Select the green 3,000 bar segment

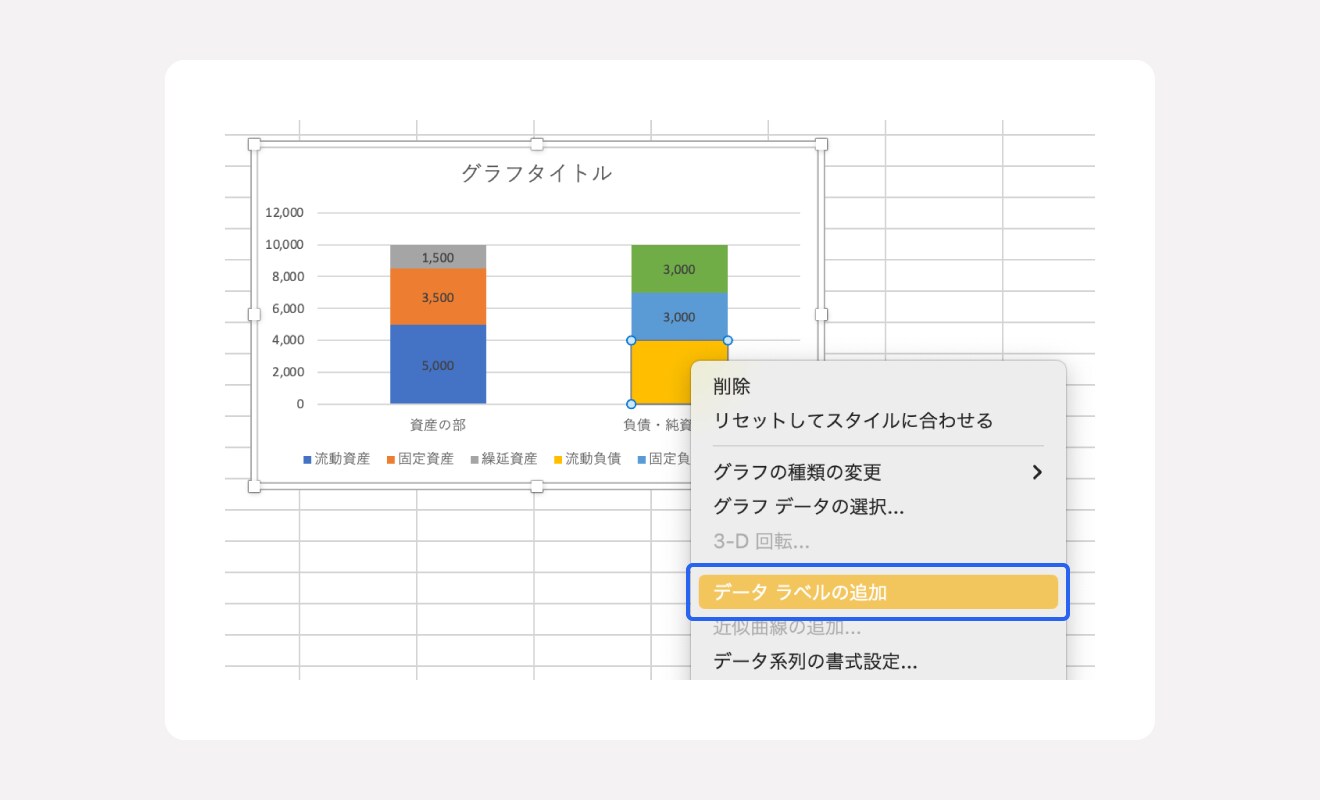pos(679,269)
